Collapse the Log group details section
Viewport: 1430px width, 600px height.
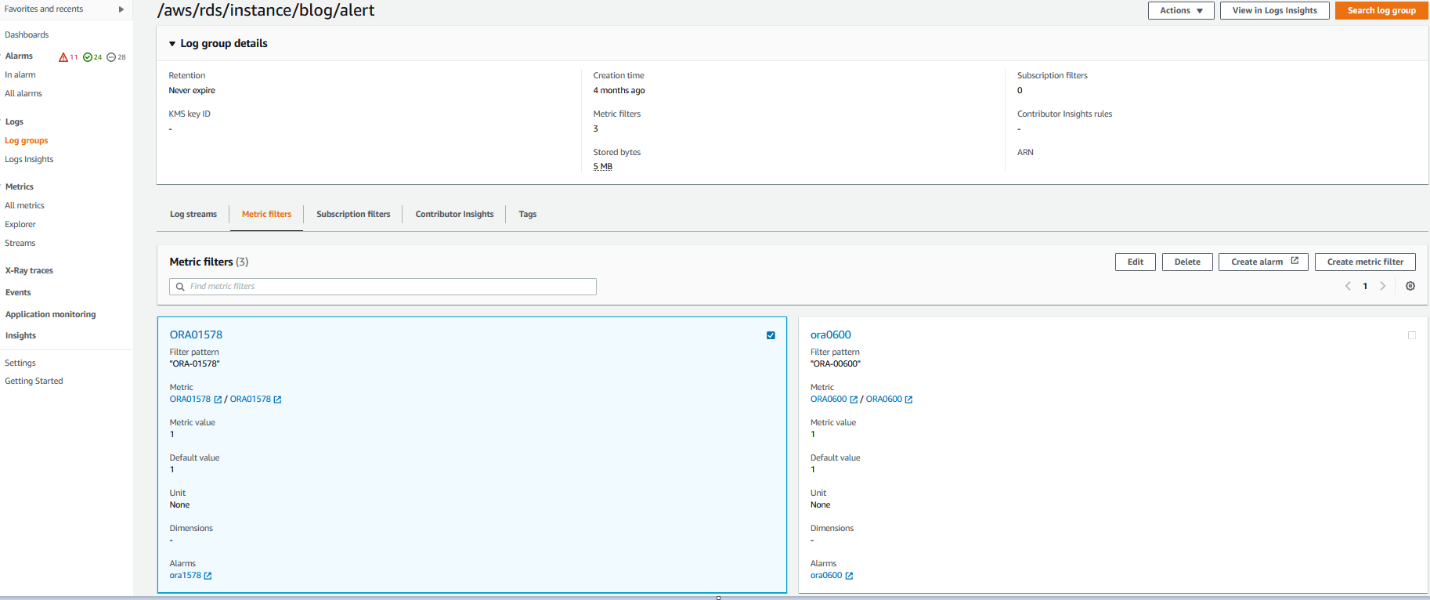click(172, 44)
